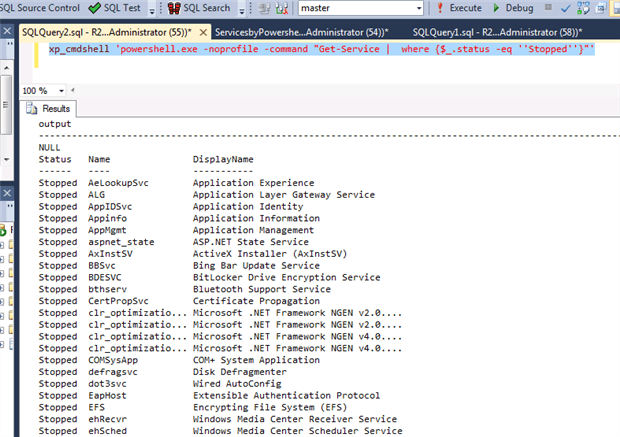Switch to the ServicesbyPowershe... tab
This screenshot has height=437, width=620.
click(x=301, y=32)
